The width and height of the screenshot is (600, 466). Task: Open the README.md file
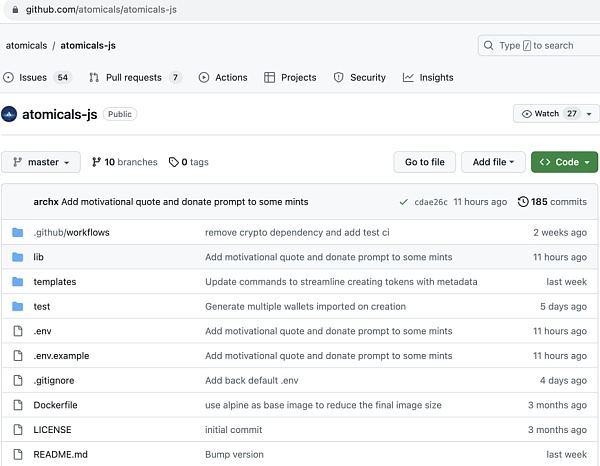(60, 454)
